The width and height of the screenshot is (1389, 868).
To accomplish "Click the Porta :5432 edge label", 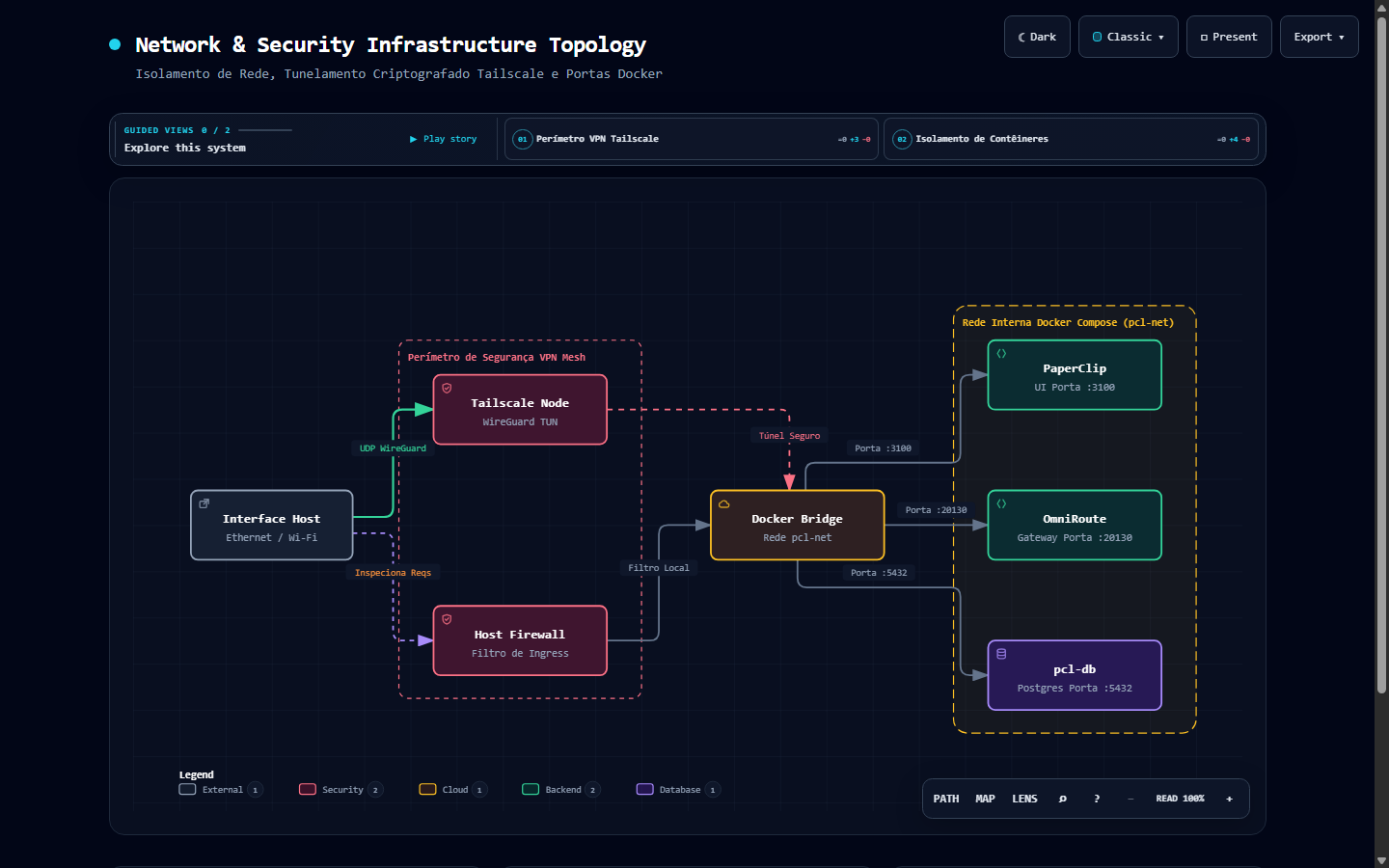I will point(879,573).
